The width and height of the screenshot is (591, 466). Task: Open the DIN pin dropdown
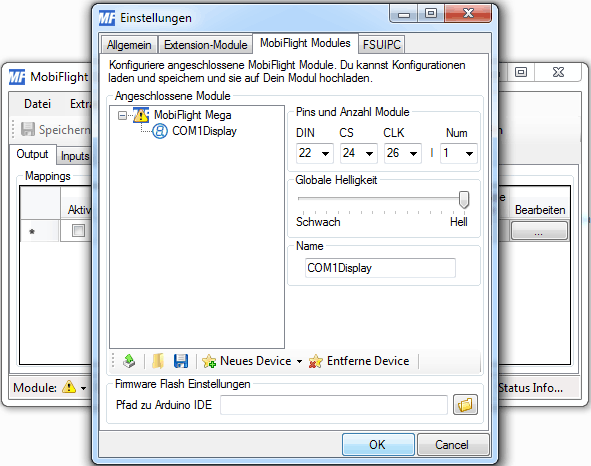click(x=325, y=153)
